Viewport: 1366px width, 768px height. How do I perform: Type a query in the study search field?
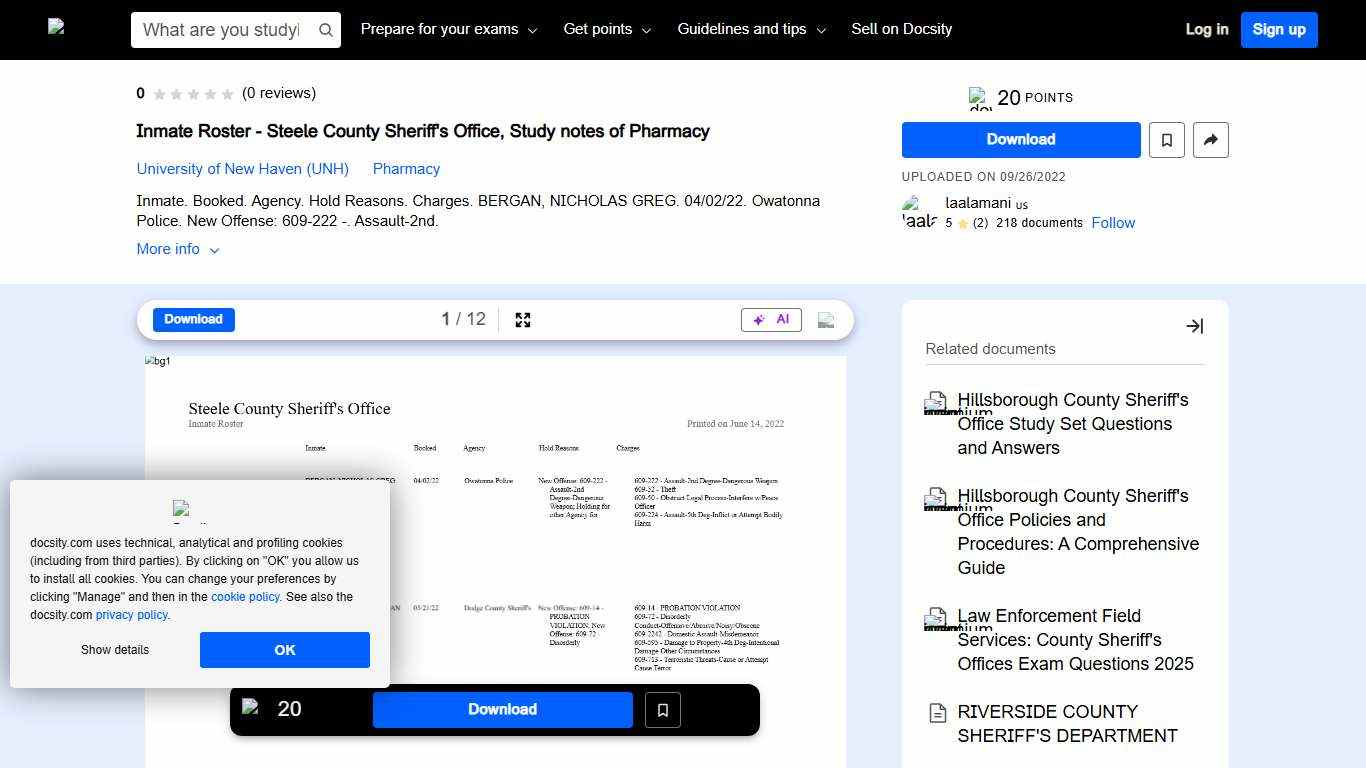pyautogui.click(x=220, y=30)
